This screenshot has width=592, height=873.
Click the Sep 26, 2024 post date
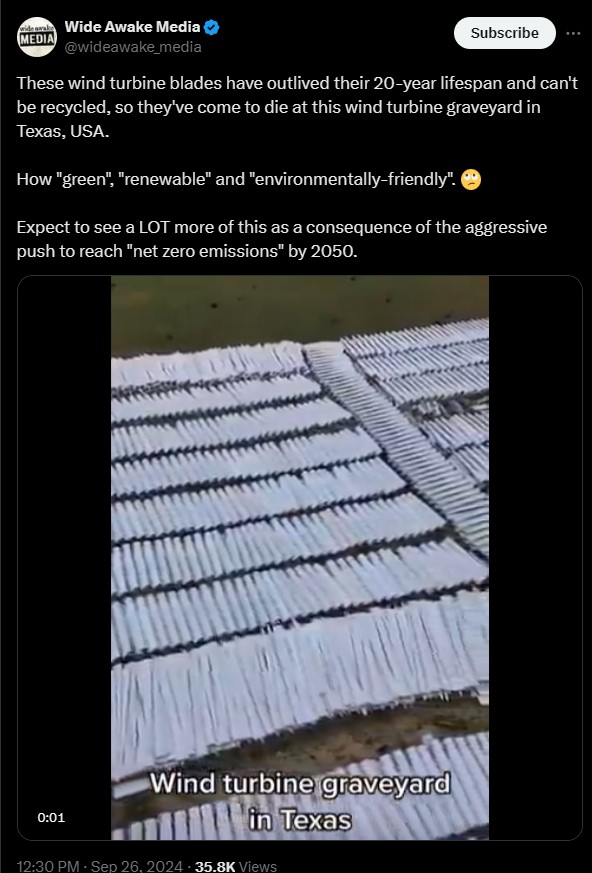tap(136, 866)
